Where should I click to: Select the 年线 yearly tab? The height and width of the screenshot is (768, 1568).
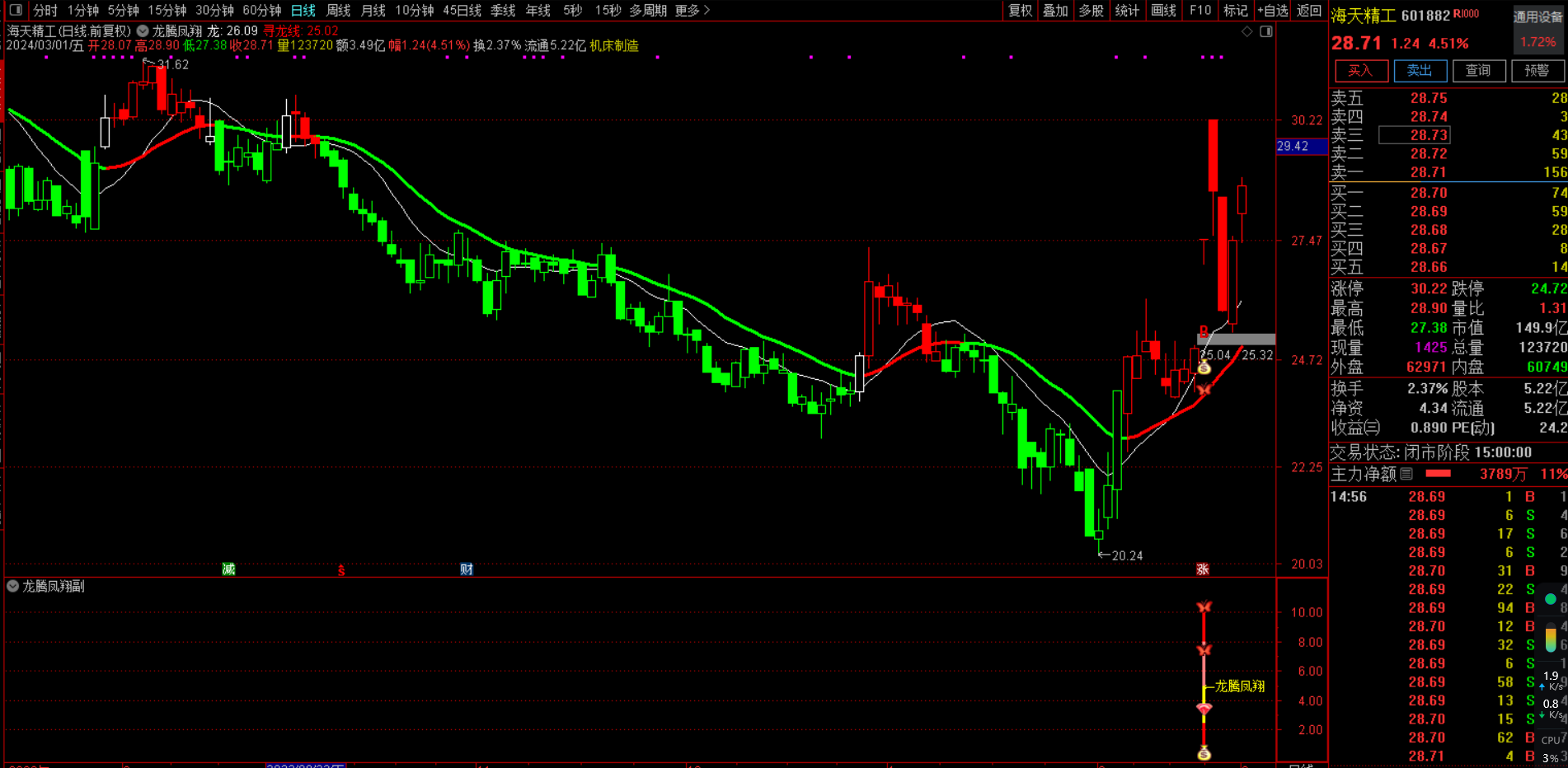[x=538, y=10]
